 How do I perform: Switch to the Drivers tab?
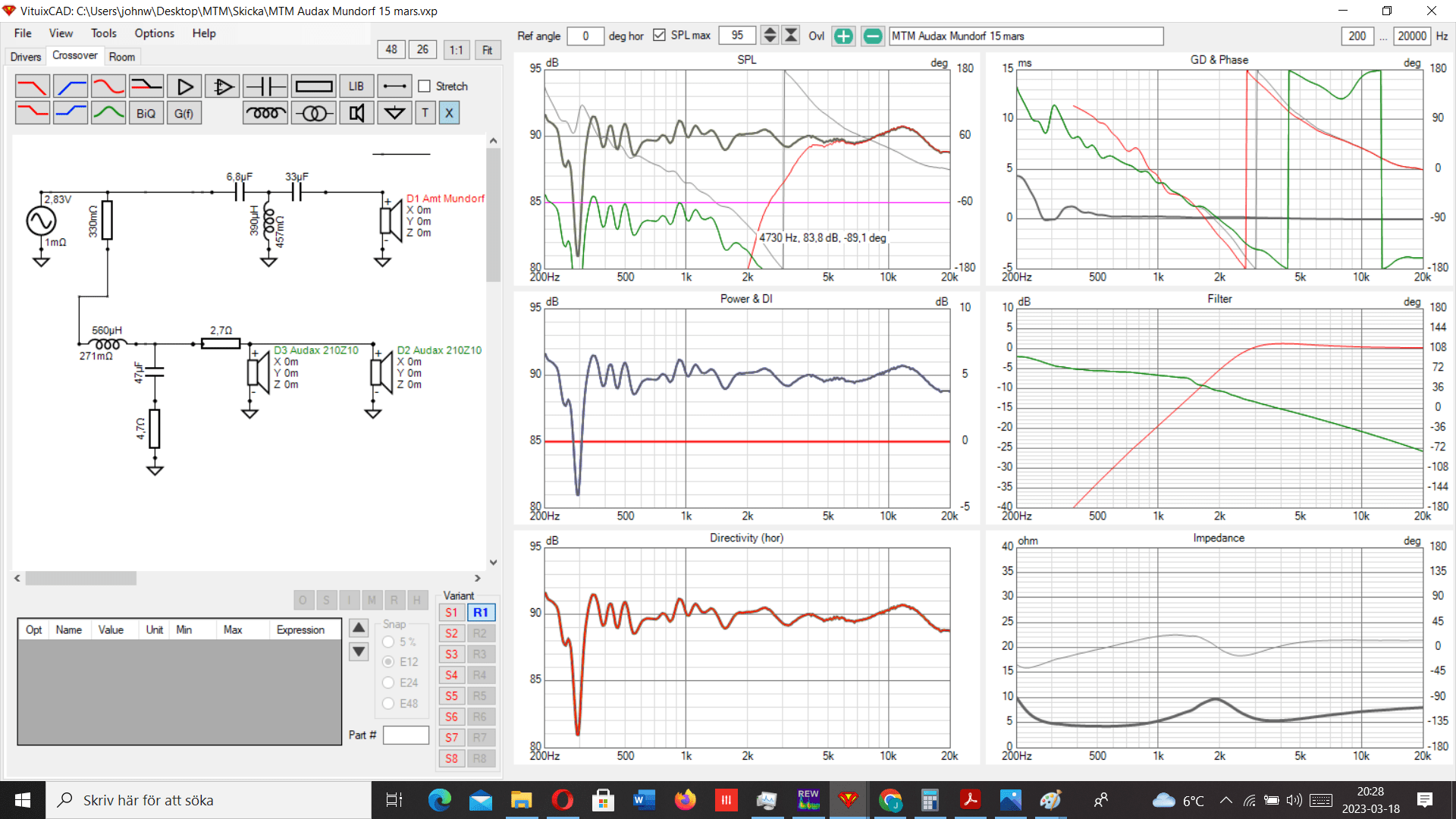point(26,57)
